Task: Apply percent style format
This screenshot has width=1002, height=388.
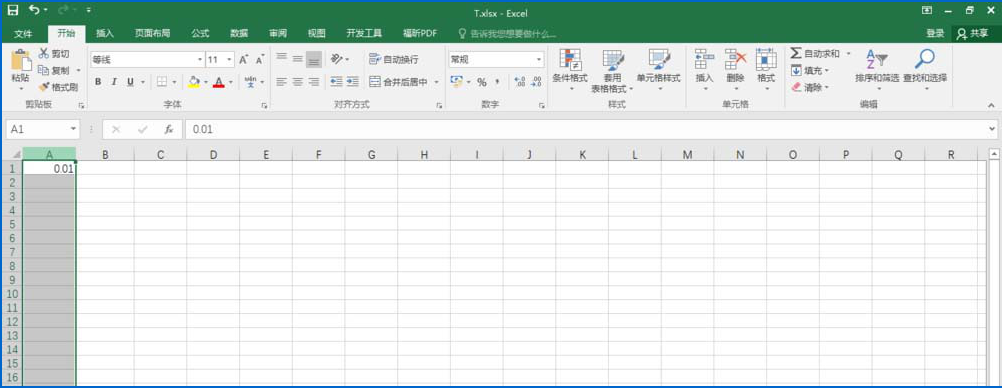Action: pyautogui.click(x=482, y=82)
